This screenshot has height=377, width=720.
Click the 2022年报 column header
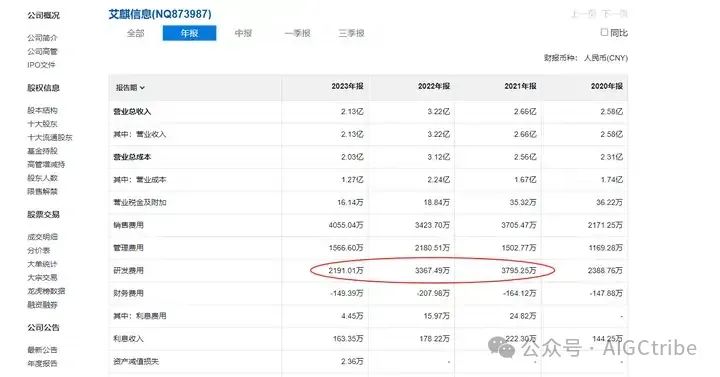click(433, 86)
